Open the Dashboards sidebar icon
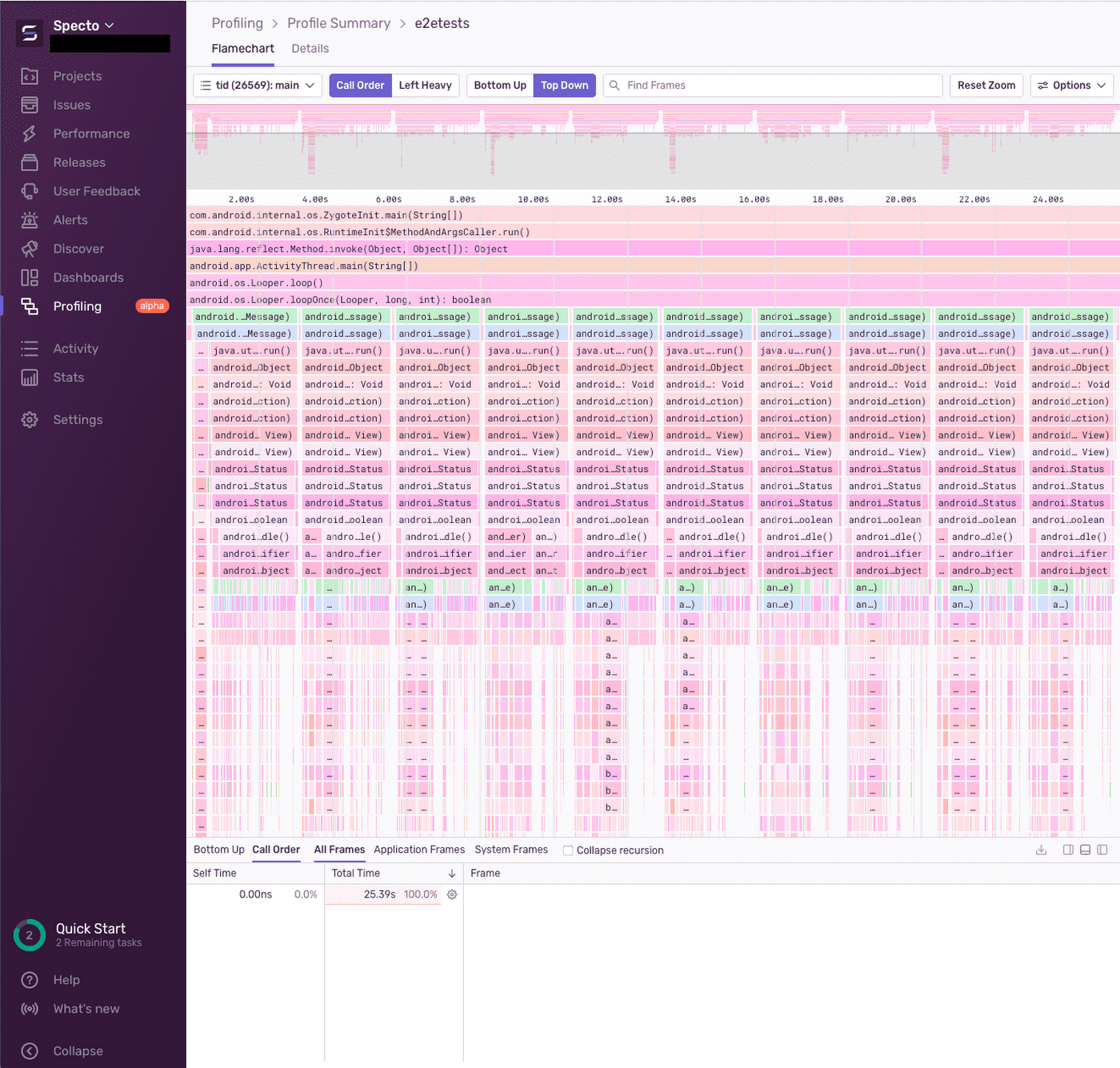The width and height of the screenshot is (1120, 1068). 30,278
